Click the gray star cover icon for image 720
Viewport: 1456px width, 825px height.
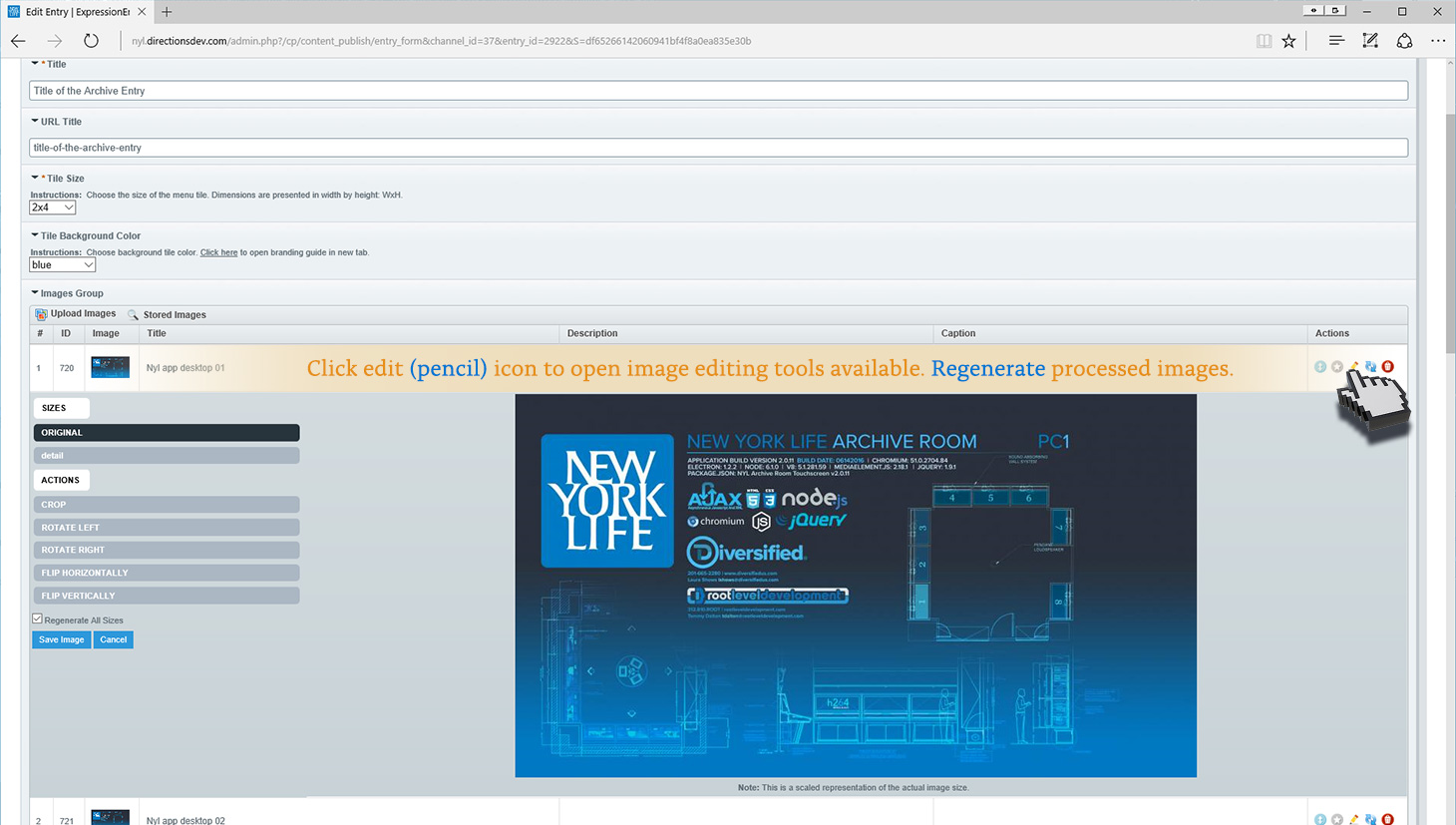coord(1337,367)
